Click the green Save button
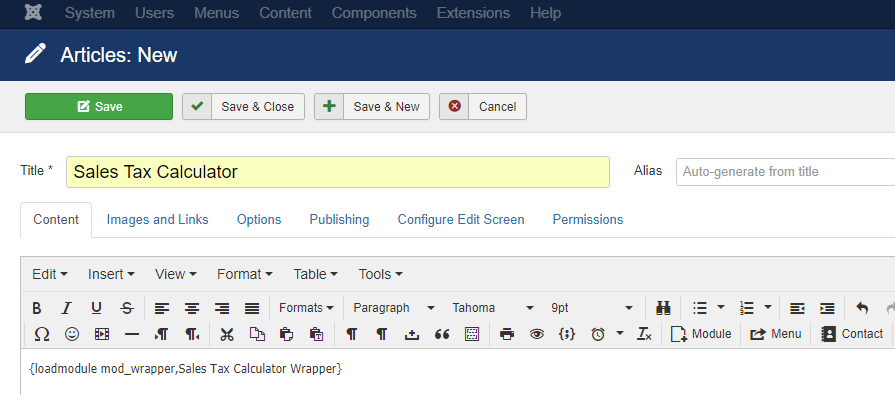 [99, 107]
